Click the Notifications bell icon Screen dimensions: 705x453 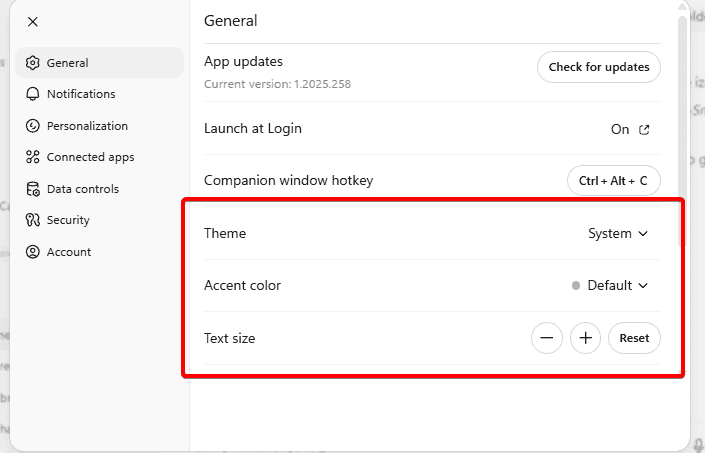pyautogui.click(x=33, y=94)
